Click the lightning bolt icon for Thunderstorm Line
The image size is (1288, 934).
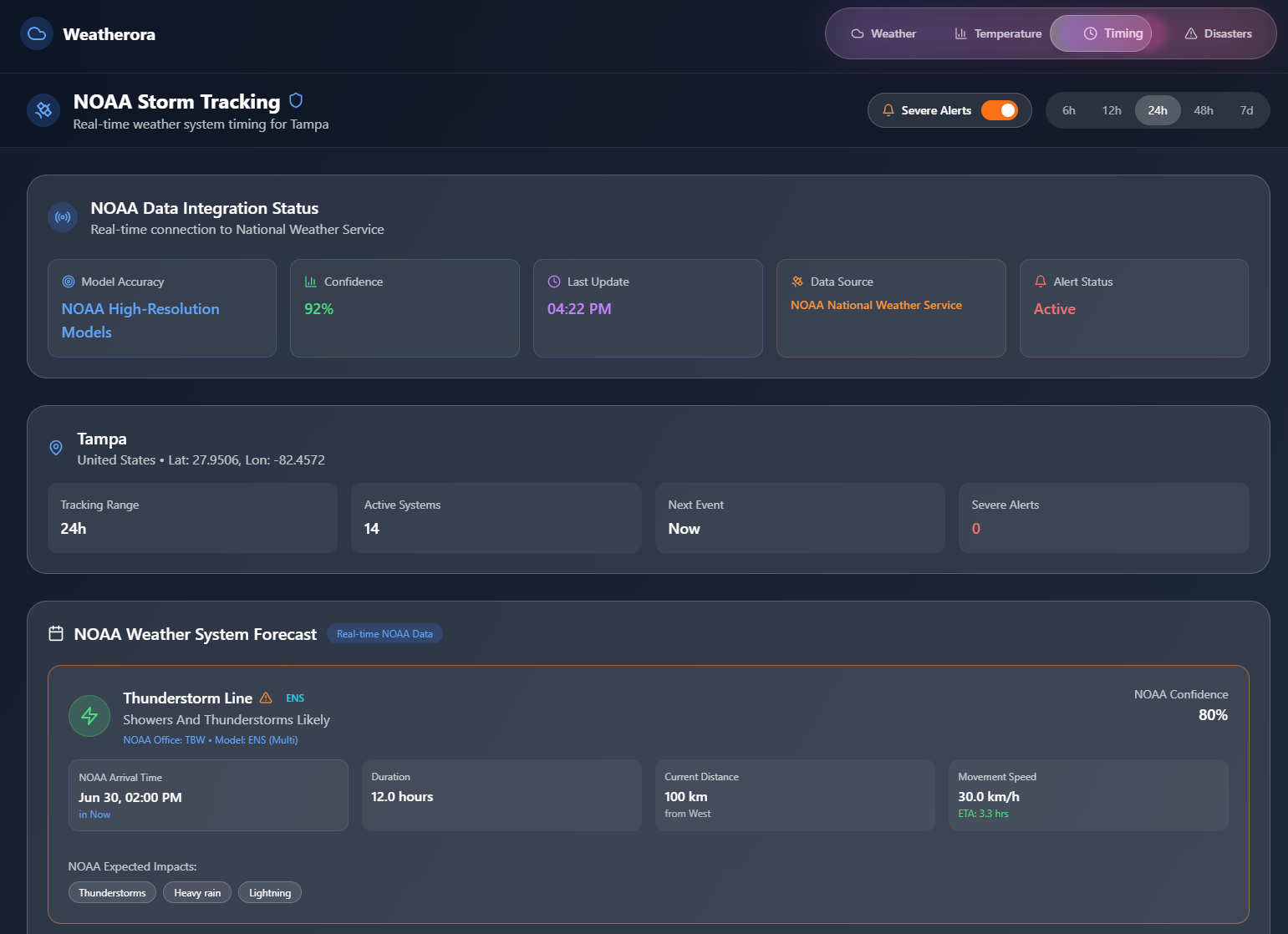pyautogui.click(x=89, y=716)
